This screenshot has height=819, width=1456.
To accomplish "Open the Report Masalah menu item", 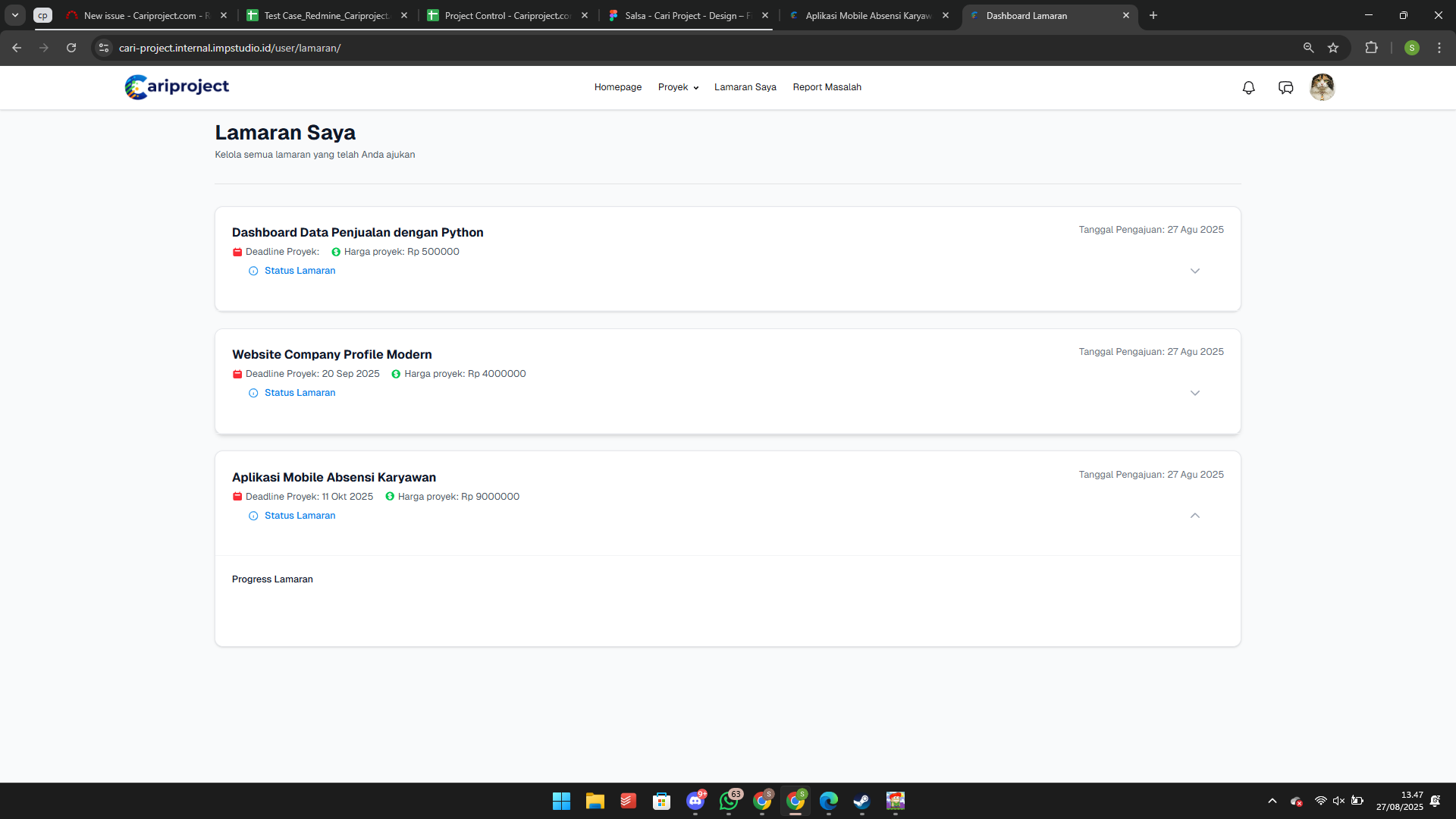I will (x=827, y=87).
